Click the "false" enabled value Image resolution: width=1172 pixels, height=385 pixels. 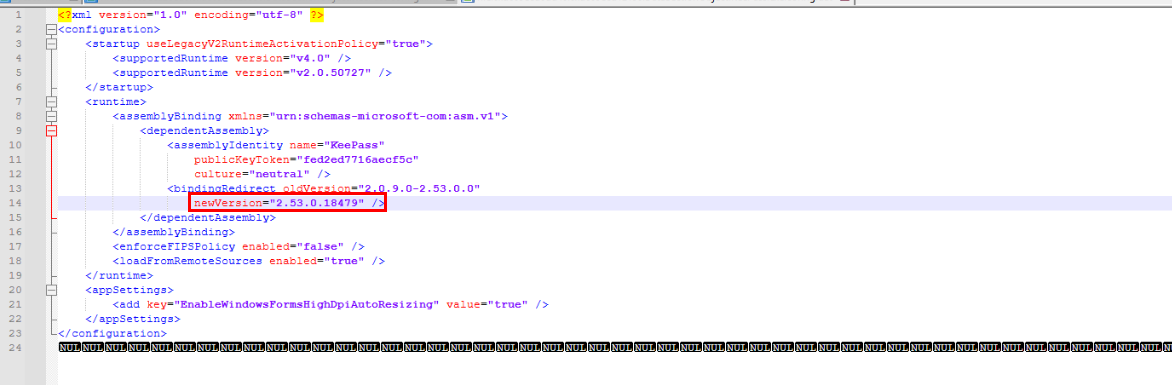321,247
